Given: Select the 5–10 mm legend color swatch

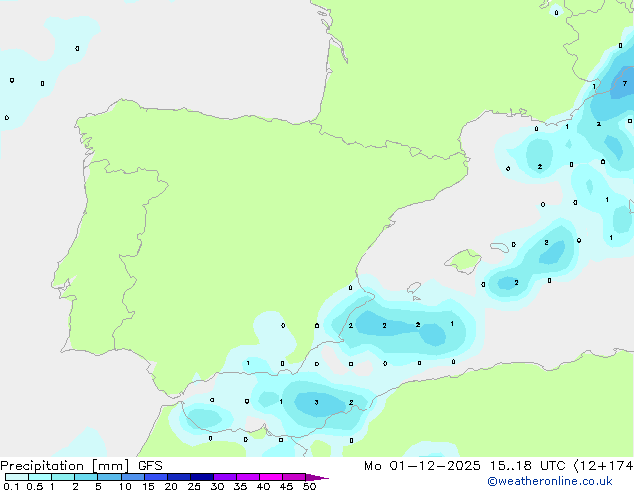Looking at the screenshot, I should click(110, 477).
